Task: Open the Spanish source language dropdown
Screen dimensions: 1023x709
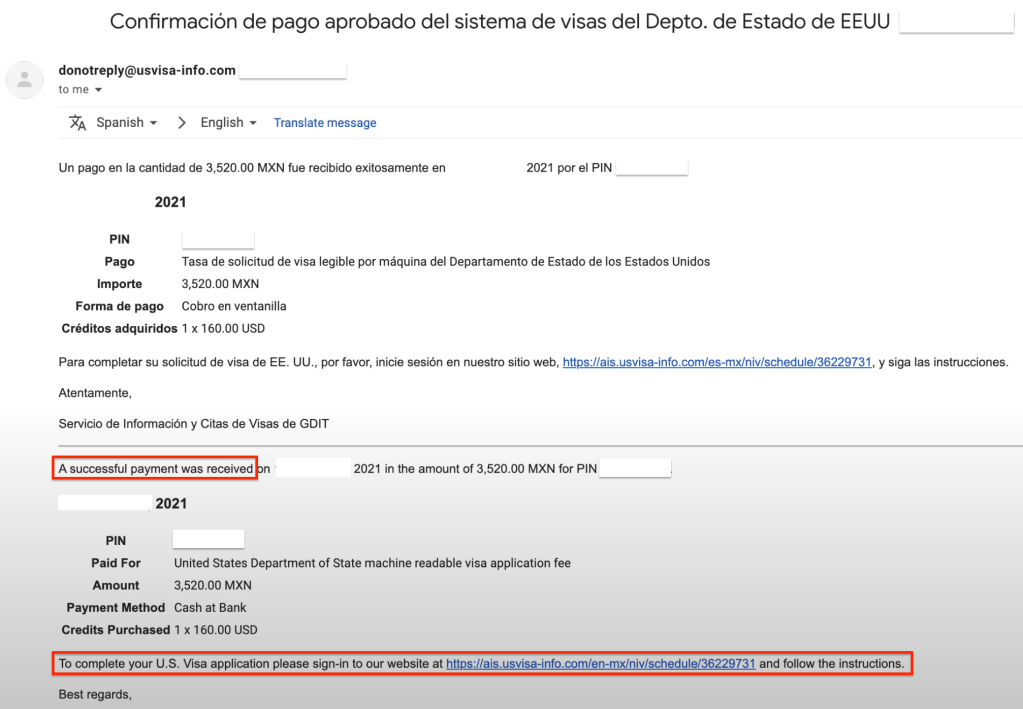Action: point(127,122)
